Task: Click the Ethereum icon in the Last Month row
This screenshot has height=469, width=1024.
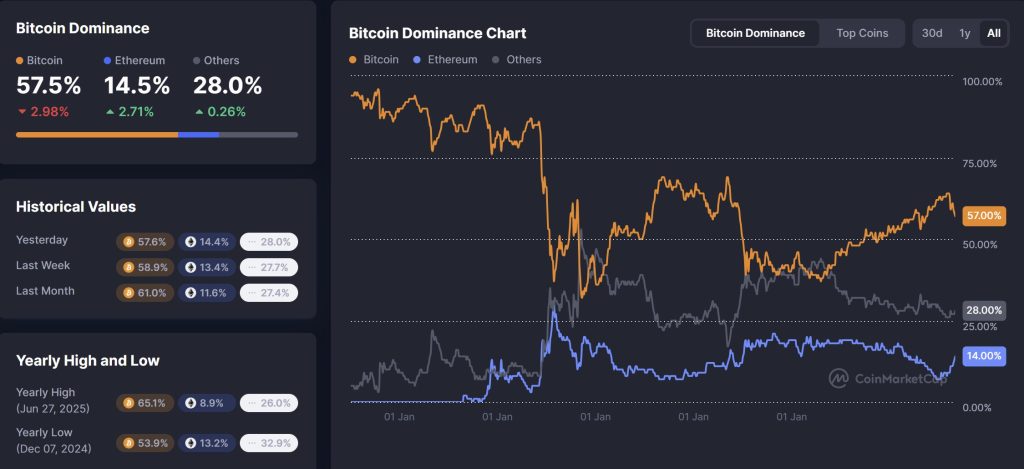Action: pos(190,292)
